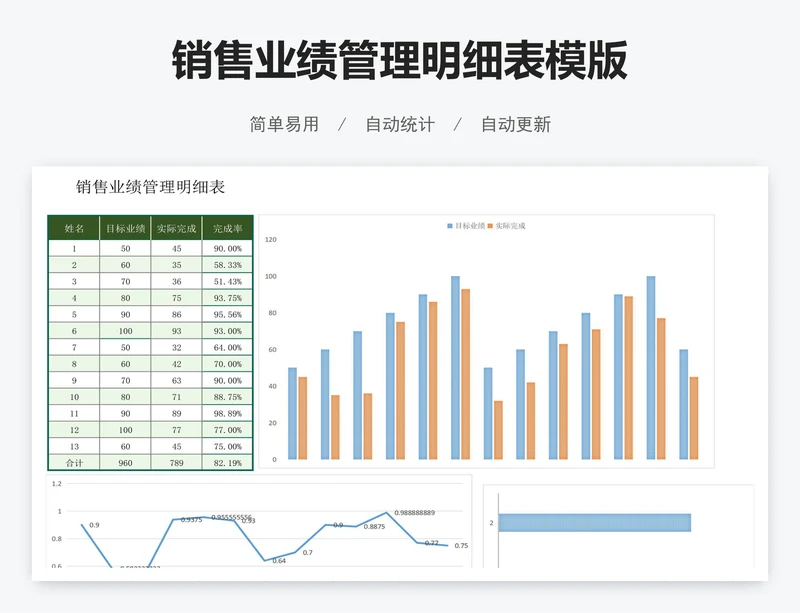Screen dimensions: 800x613
Task: Select the 自动统计 subtitle text
Action: coord(400,124)
